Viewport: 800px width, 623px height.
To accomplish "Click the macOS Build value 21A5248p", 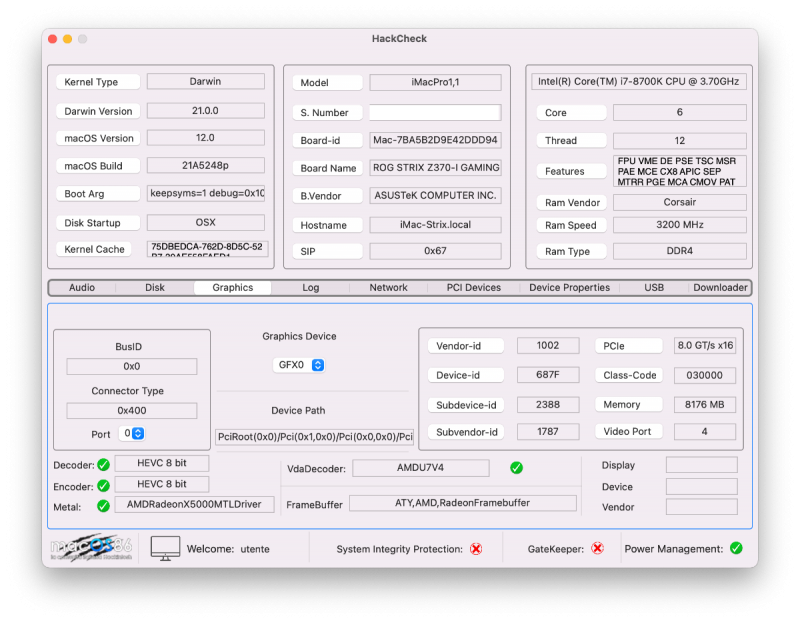I will click(x=206, y=165).
